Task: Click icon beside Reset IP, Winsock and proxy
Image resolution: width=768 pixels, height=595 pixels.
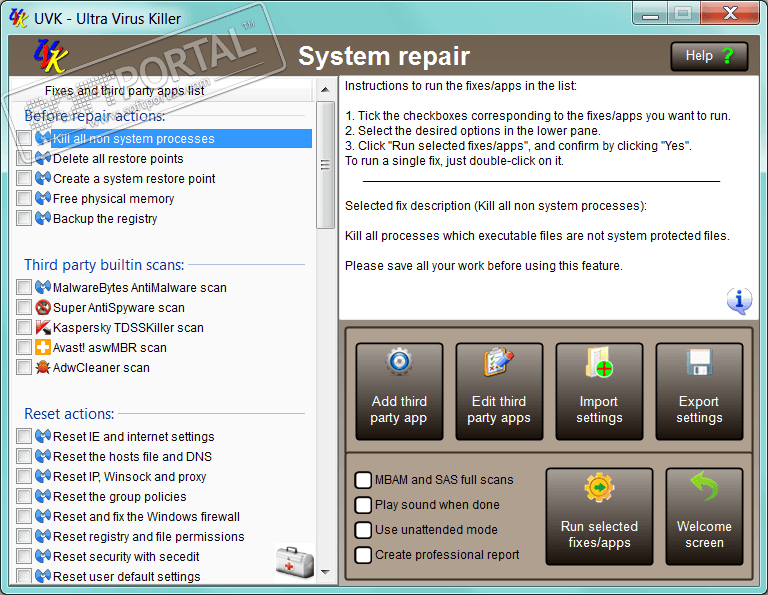Action: tap(43, 476)
